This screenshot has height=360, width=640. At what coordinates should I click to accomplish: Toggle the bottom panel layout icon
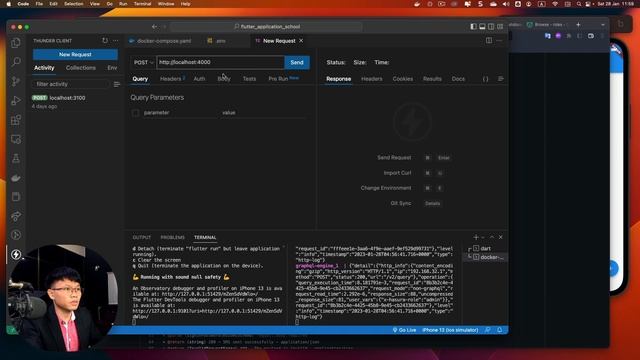point(482,27)
